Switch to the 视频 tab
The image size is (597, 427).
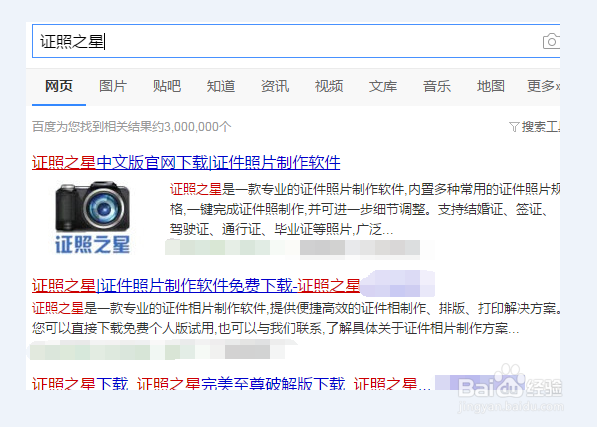click(x=329, y=86)
